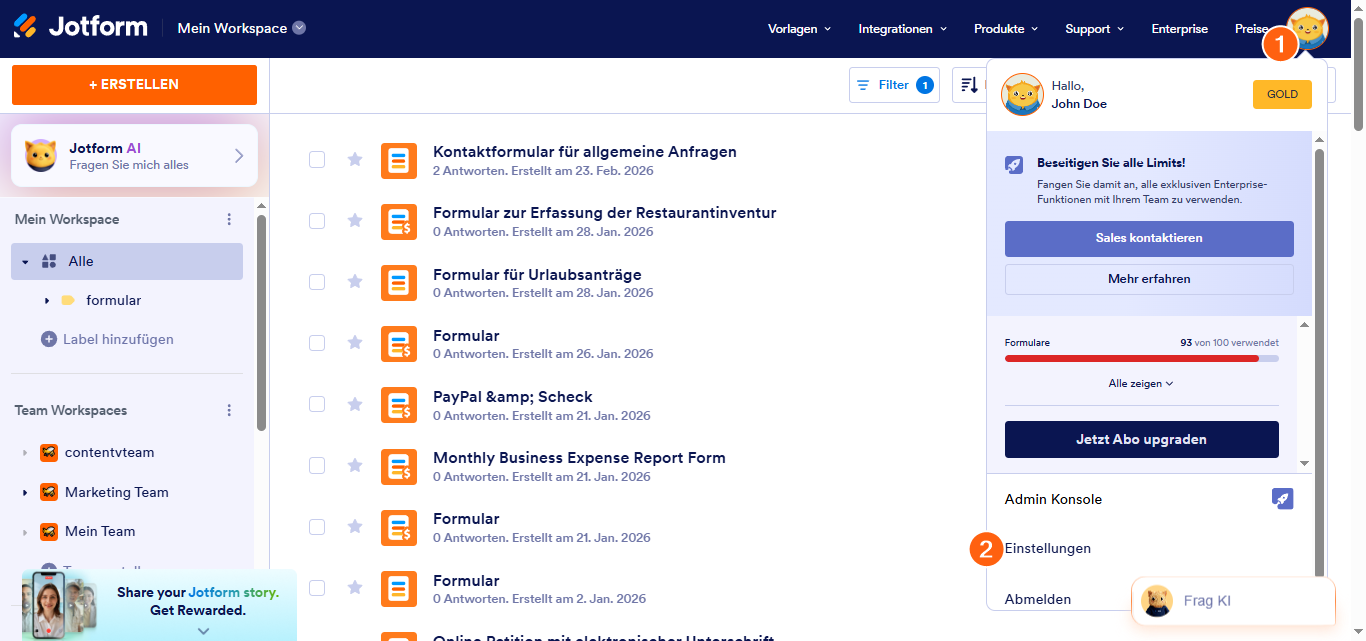
Task: Open the sort options icon in the toolbar
Action: coord(968,85)
